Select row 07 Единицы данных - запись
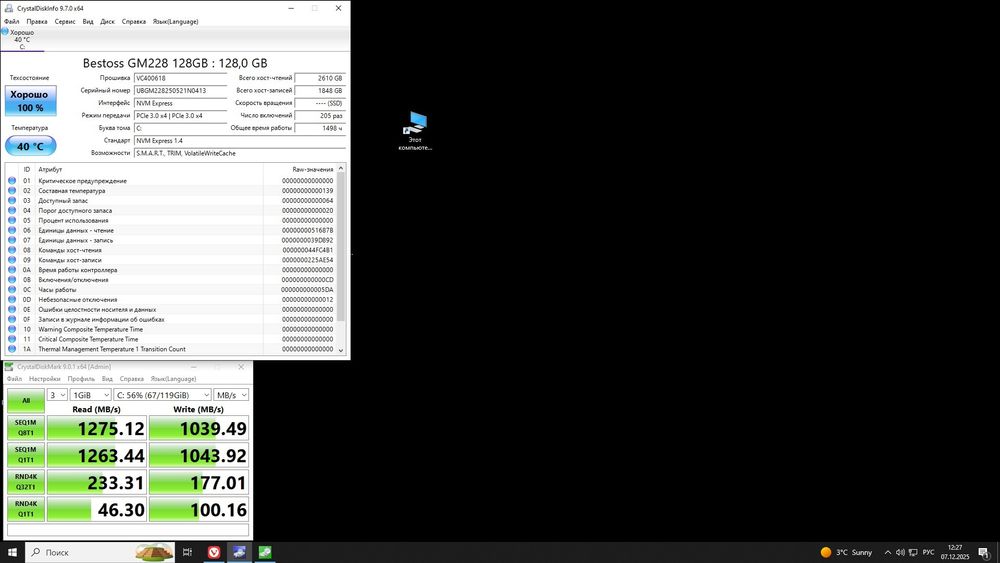This screenshot has width=1000, height=563. 171,240
